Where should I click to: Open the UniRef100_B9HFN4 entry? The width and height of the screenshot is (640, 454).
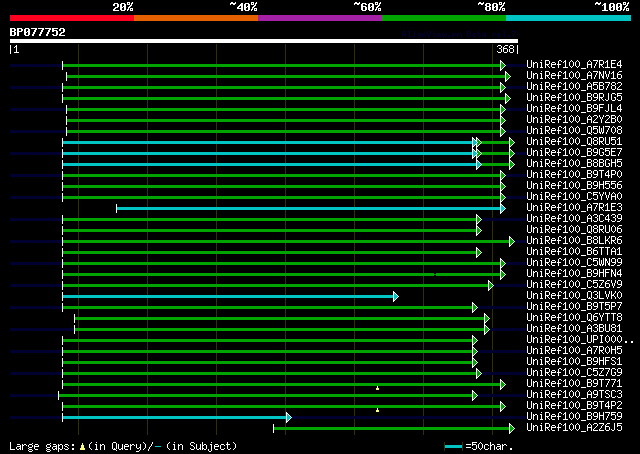pos(574,274)
